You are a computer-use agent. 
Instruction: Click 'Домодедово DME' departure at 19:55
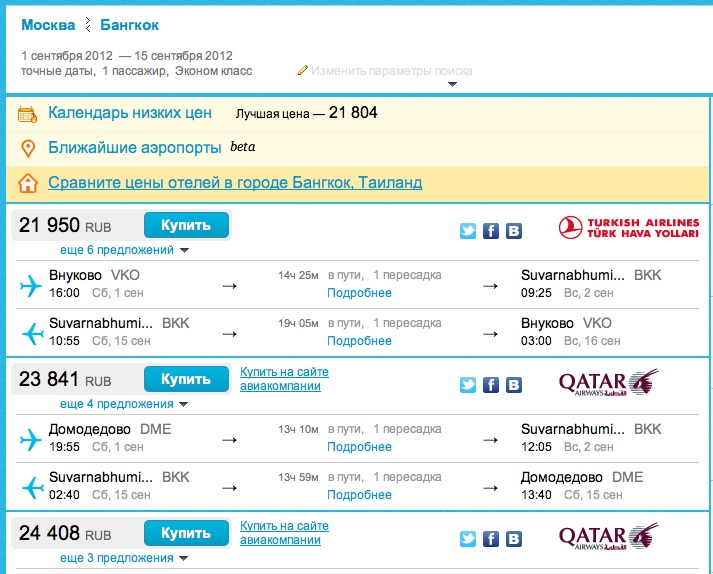pos(110,429)
